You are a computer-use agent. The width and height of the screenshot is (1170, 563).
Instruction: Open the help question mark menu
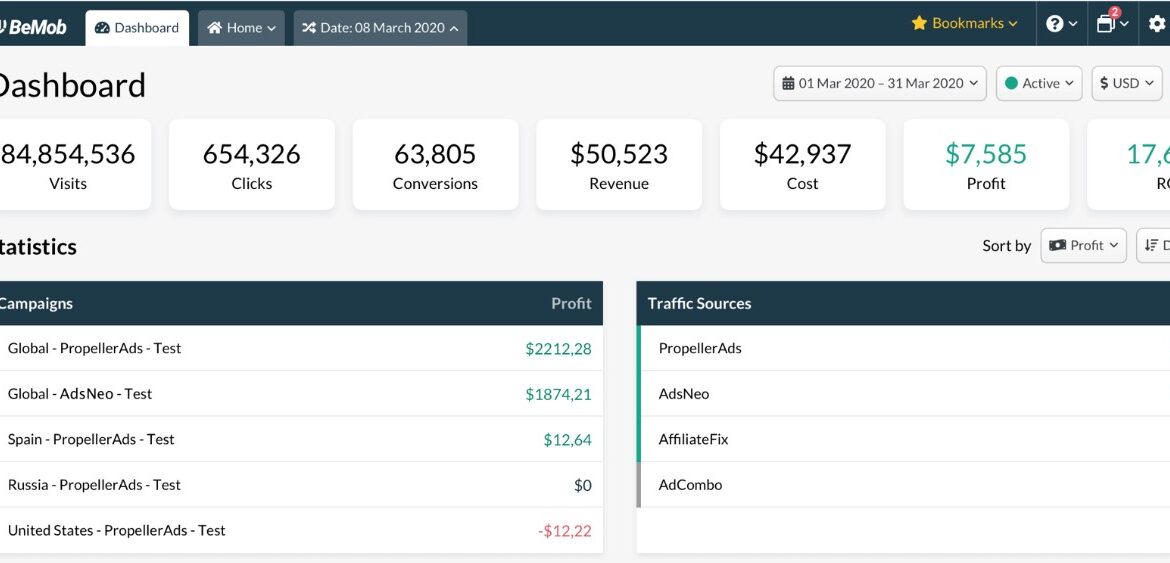(x=1062, y=24)
